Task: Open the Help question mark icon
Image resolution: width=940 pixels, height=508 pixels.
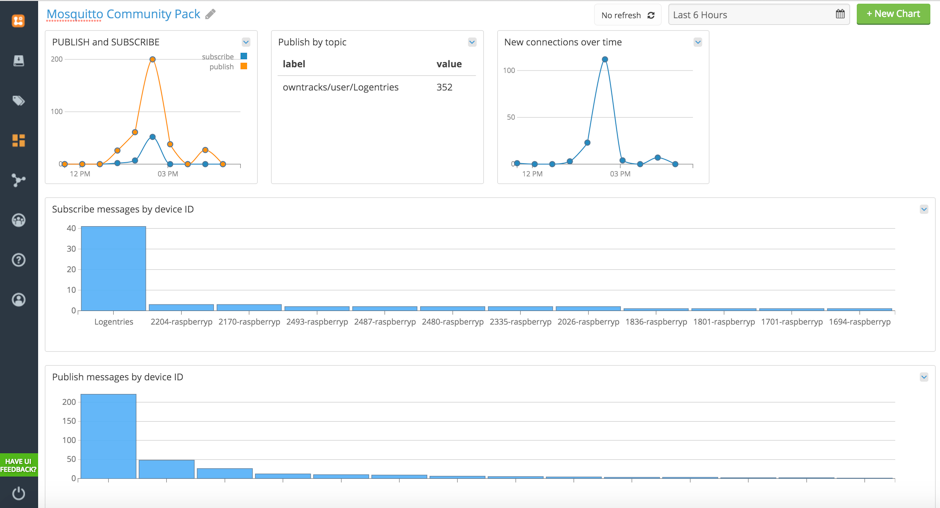Action: click(x=18, y=260)
